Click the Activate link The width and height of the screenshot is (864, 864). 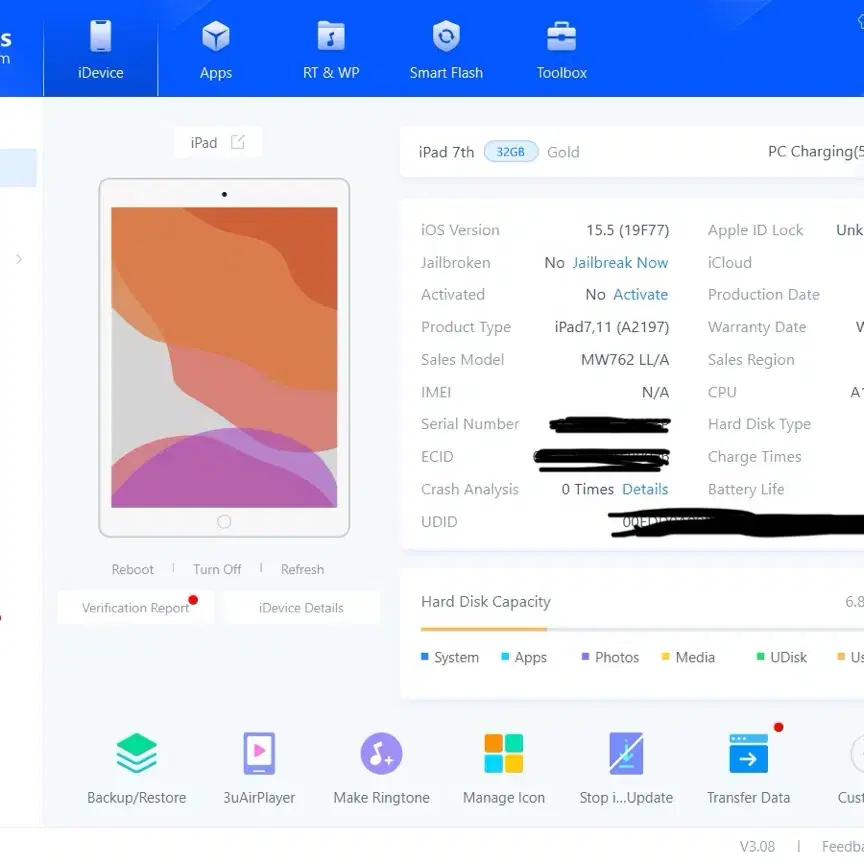640,295
